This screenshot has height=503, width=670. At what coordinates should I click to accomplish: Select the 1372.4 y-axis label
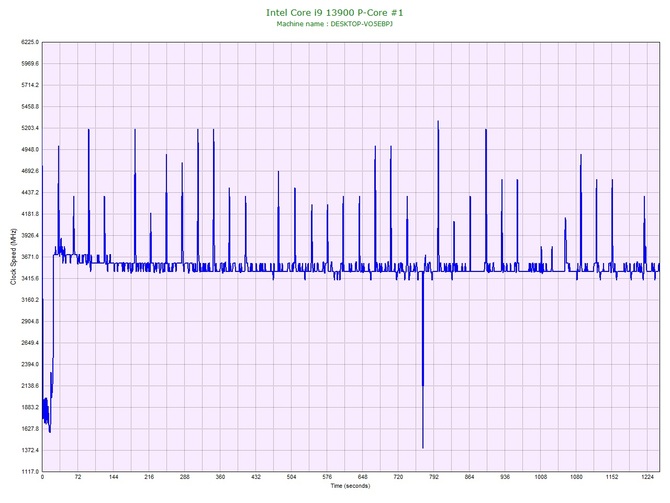tap(30, 450)
